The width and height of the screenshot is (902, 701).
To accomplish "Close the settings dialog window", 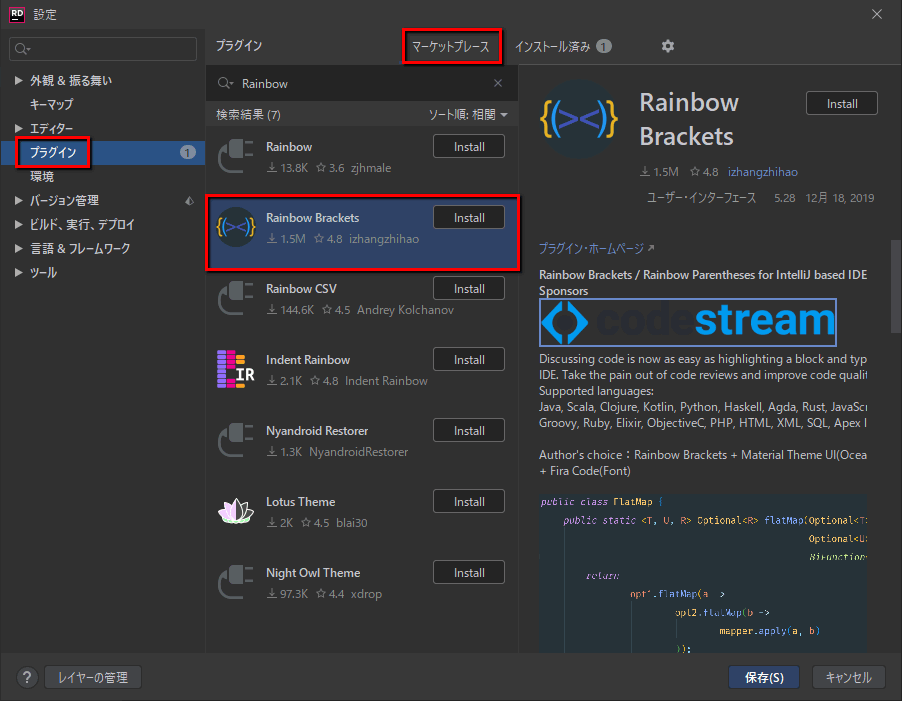I will coord(877,14).
